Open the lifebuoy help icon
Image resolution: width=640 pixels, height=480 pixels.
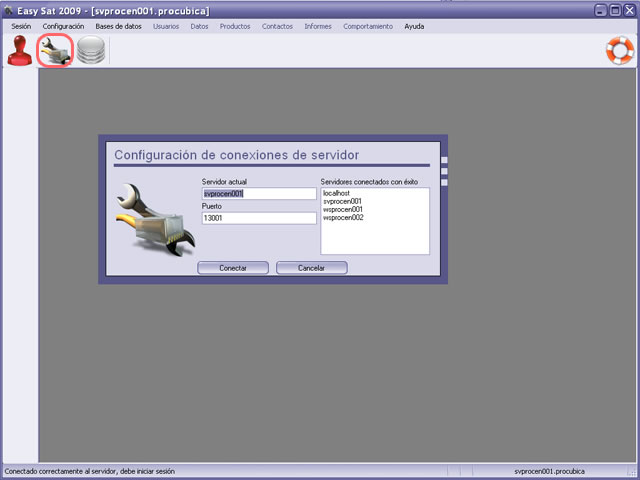tap(620, 50)
